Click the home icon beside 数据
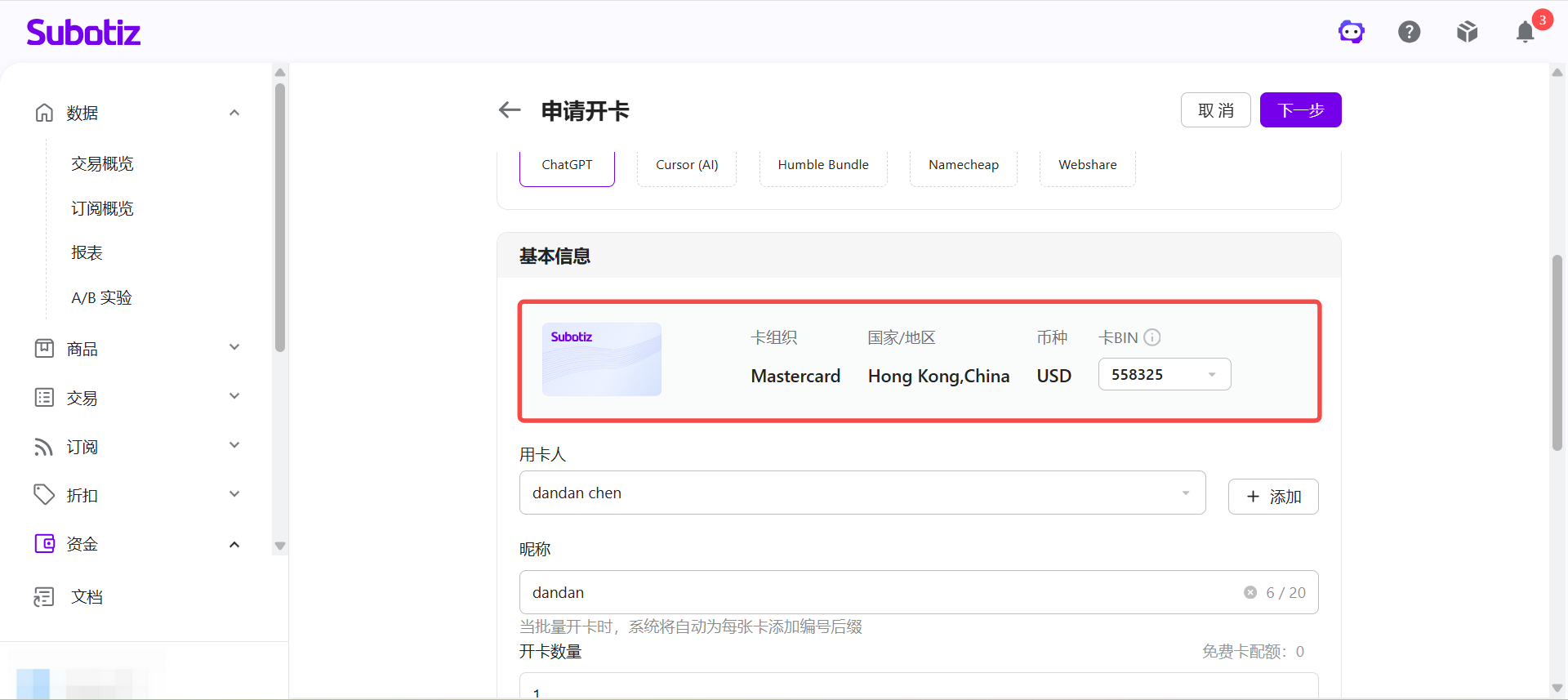This screenshot has height=700, width=1568. 44,113
